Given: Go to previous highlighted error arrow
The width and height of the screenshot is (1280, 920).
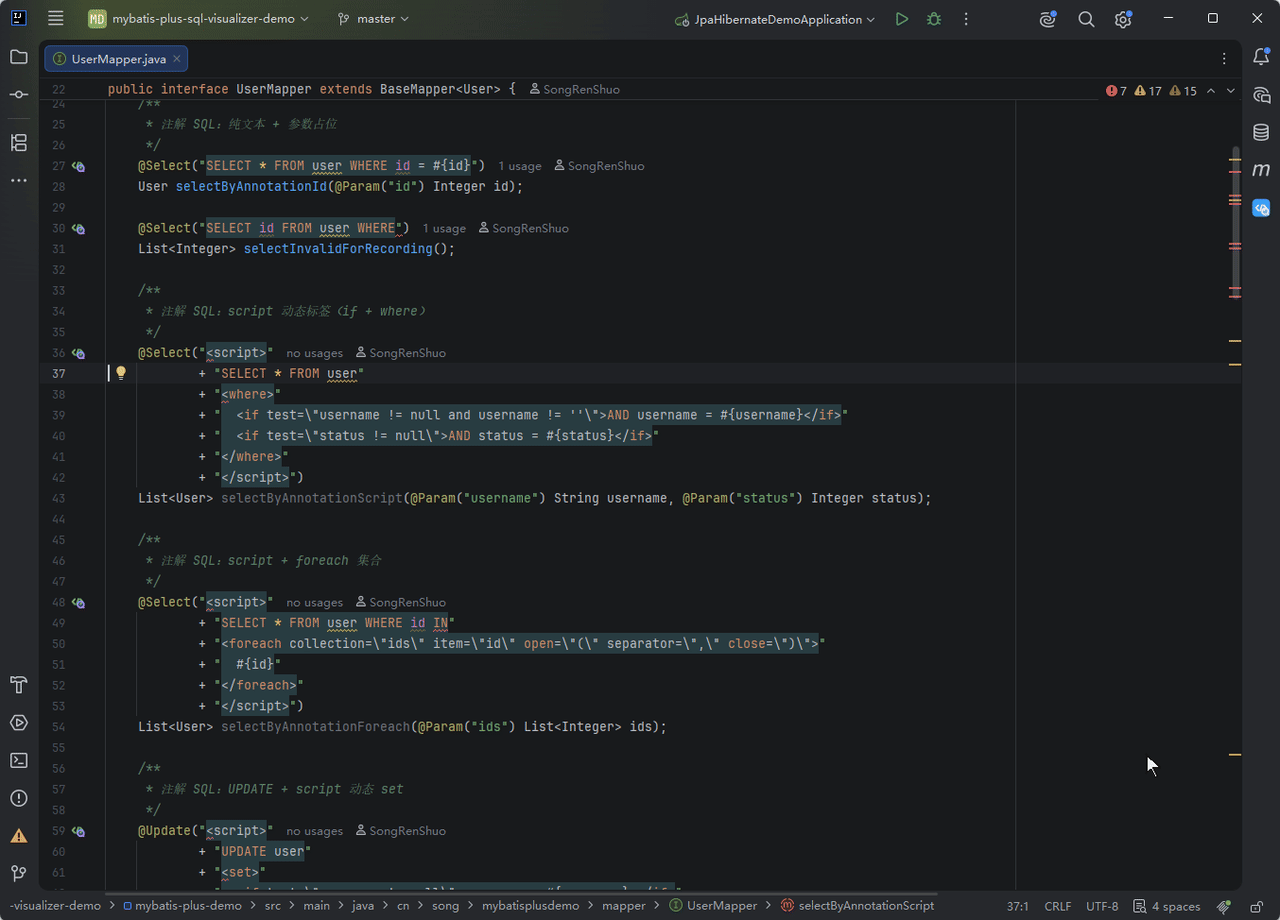Looking at the screenshot, I should pos(1211,91).
